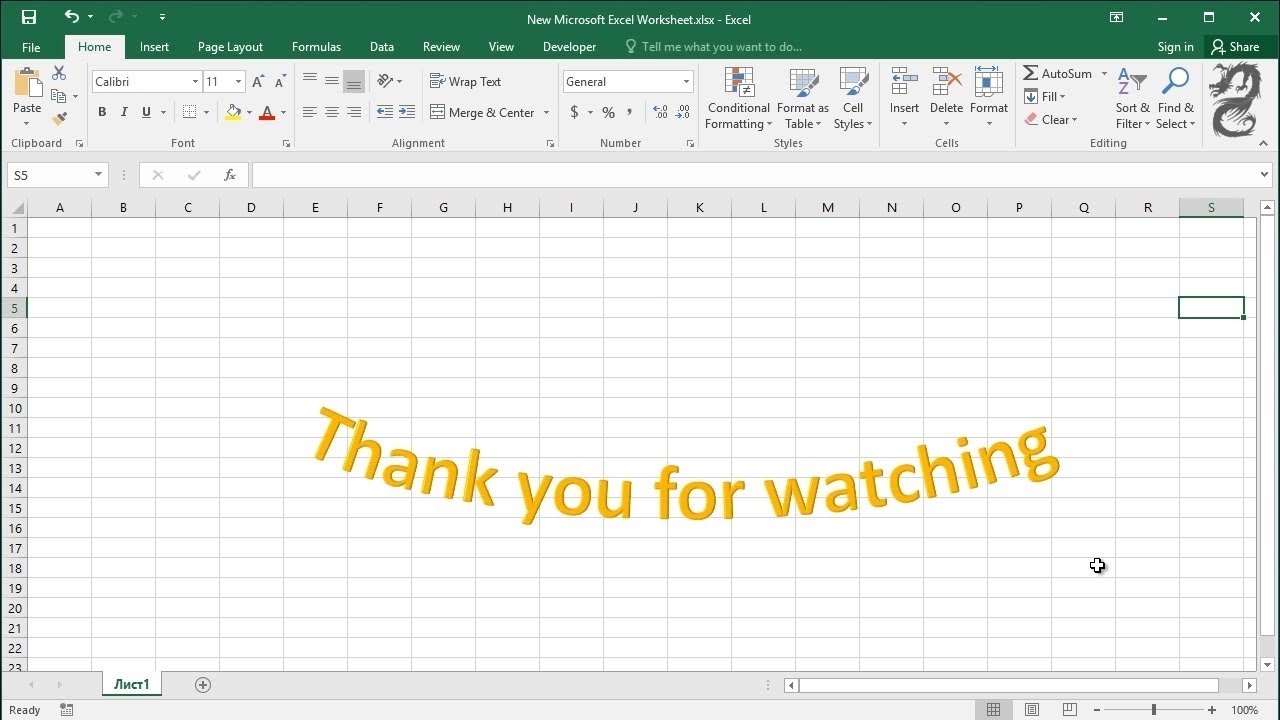The image size is (1280, 720).
Task: Expand the Merge & Center dropdown arrow
Action: click(547, 112)
